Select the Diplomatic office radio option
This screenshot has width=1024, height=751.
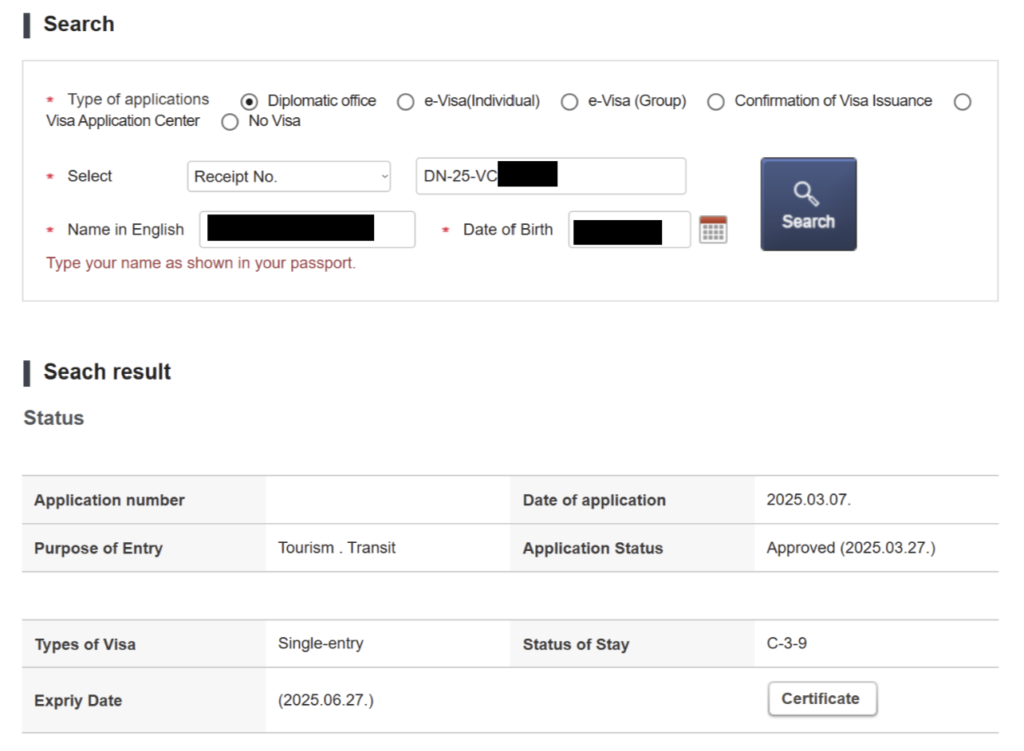[250, 102]
